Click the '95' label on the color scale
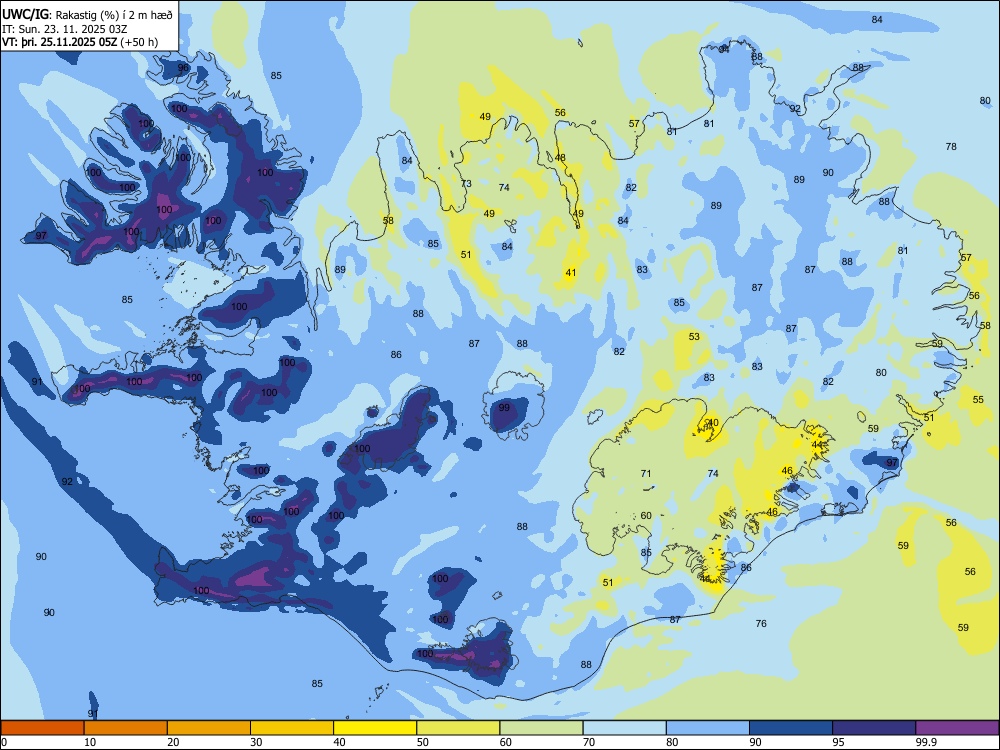 839,742
